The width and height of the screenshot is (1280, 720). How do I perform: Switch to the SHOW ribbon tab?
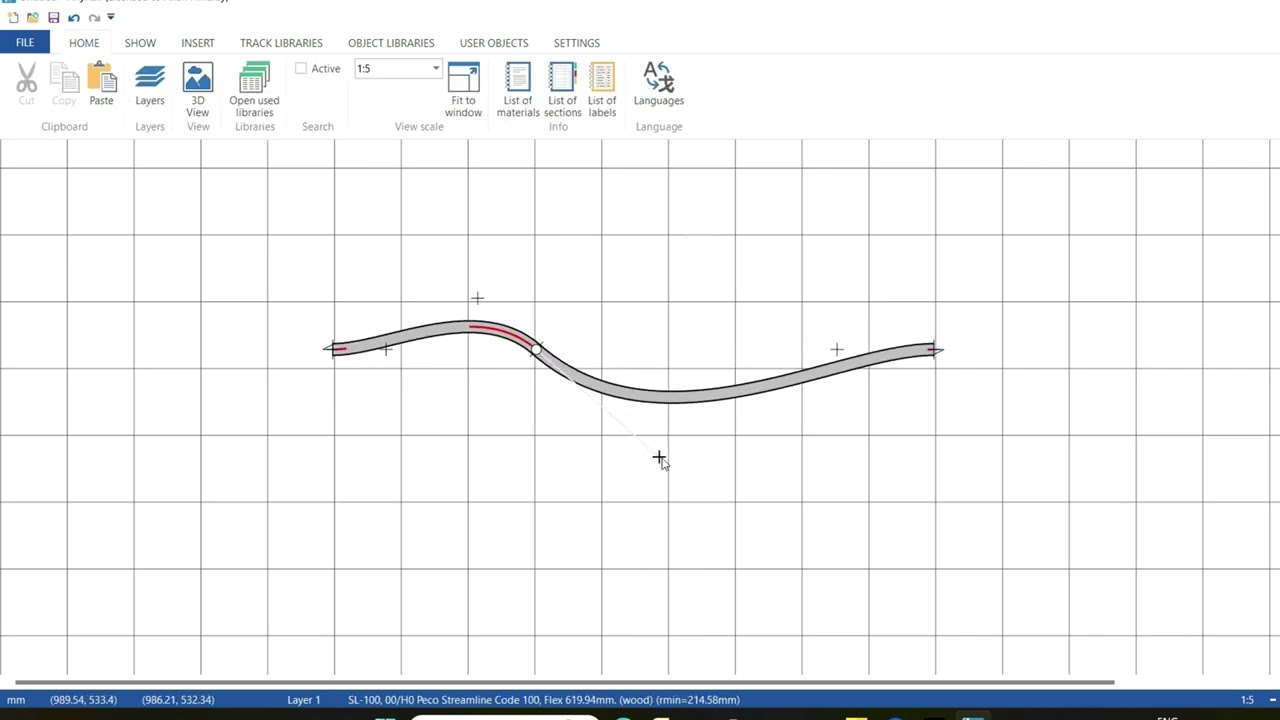click(x=140, y=43)
